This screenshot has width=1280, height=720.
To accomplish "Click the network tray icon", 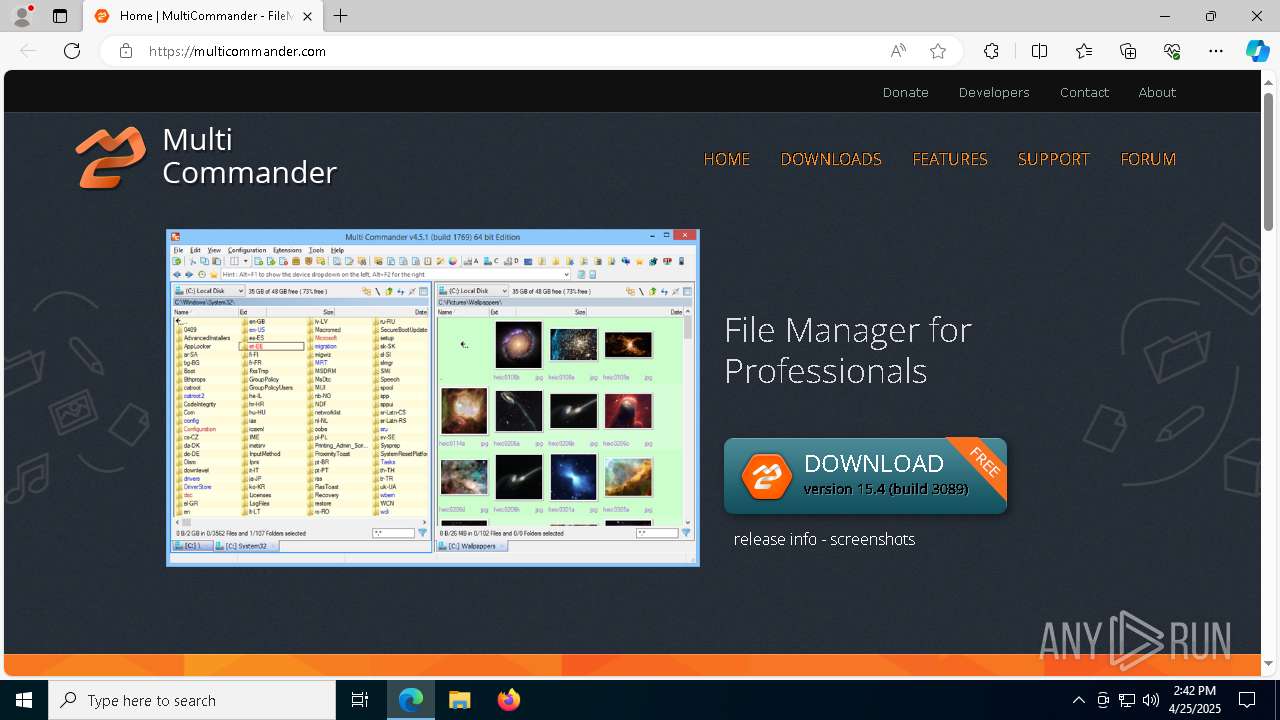I will (x=1127, y=700).
